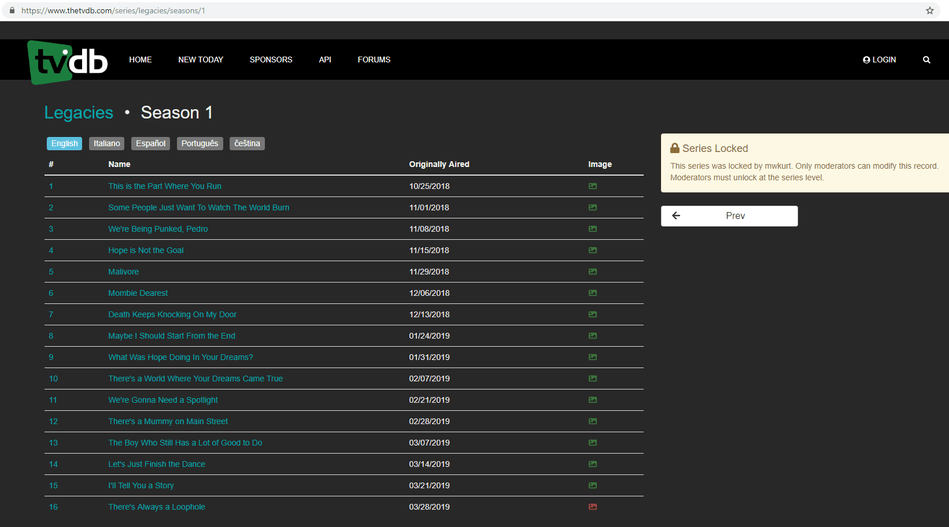Open The Boy Who Still Has a Lot of Good to Do

click(185, 443)
